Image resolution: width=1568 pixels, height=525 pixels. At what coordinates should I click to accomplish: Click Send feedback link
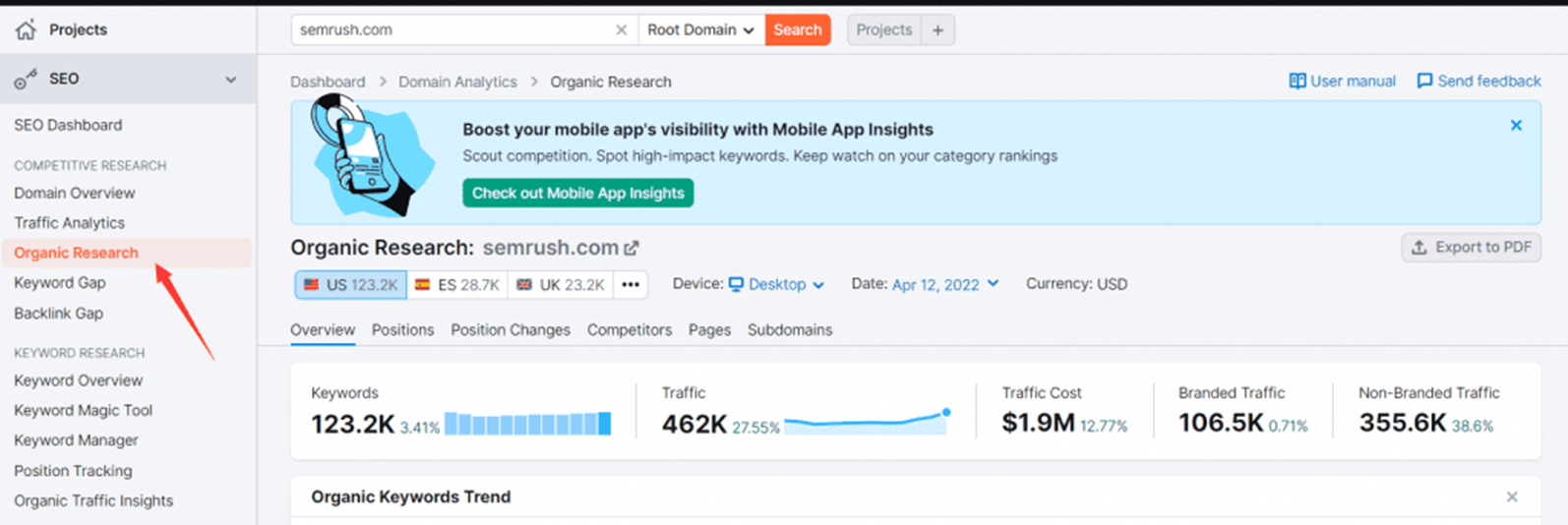[x=1478, y=81]
